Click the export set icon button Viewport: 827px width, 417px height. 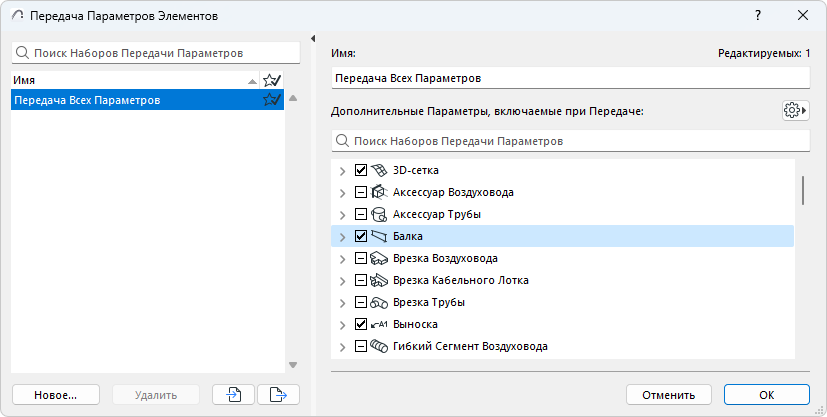pos(278,395)
